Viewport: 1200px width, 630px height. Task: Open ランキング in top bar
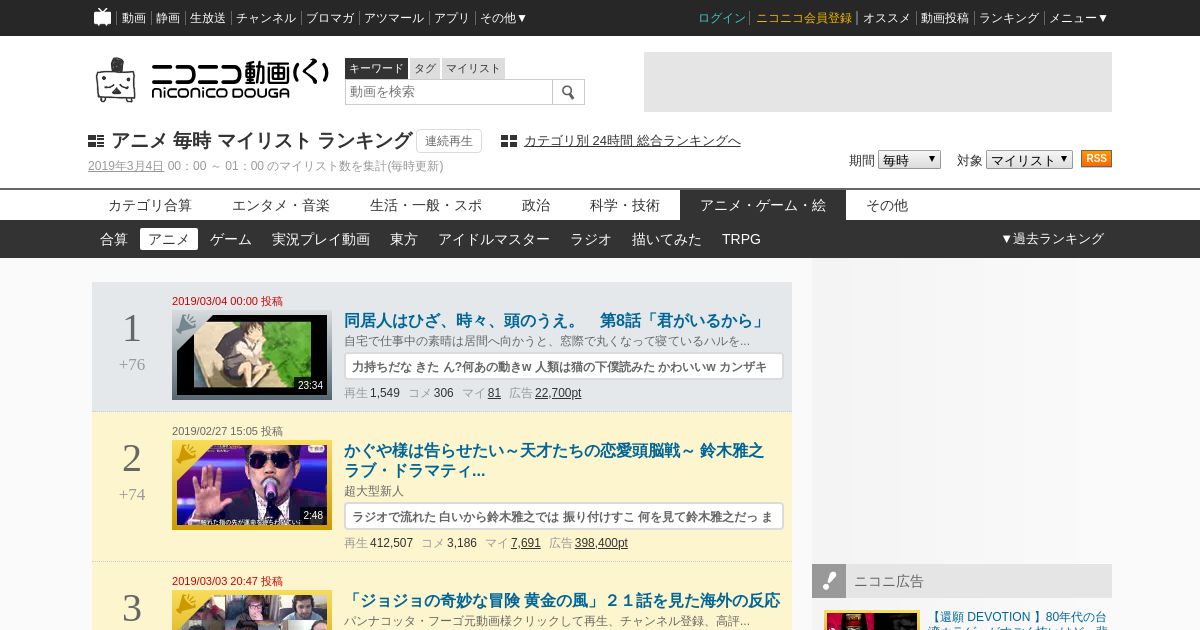tap(1009, 18)
